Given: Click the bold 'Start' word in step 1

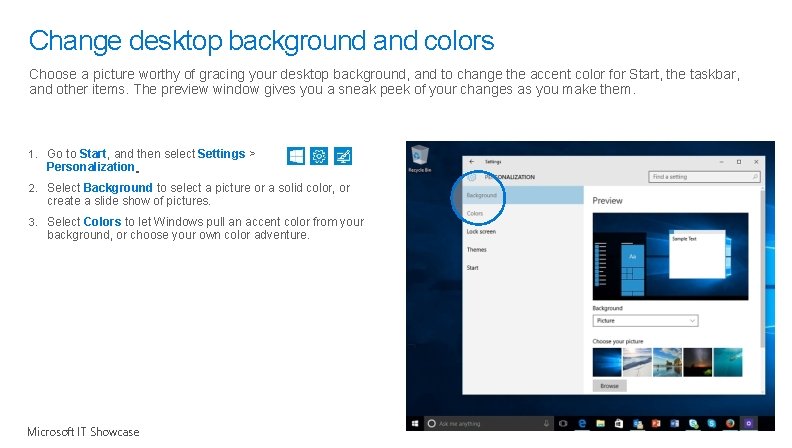Looking at the screenshot, I should coord(93,154).
